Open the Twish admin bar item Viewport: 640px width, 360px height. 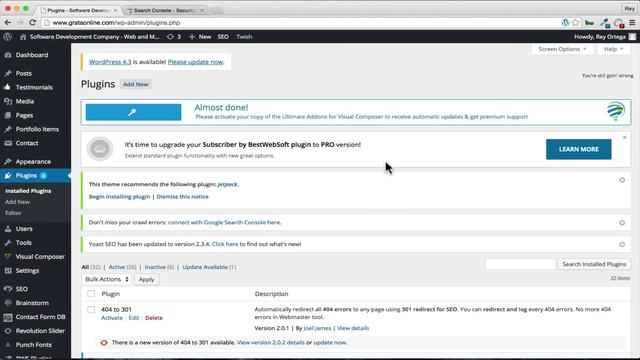pos(244,37)
